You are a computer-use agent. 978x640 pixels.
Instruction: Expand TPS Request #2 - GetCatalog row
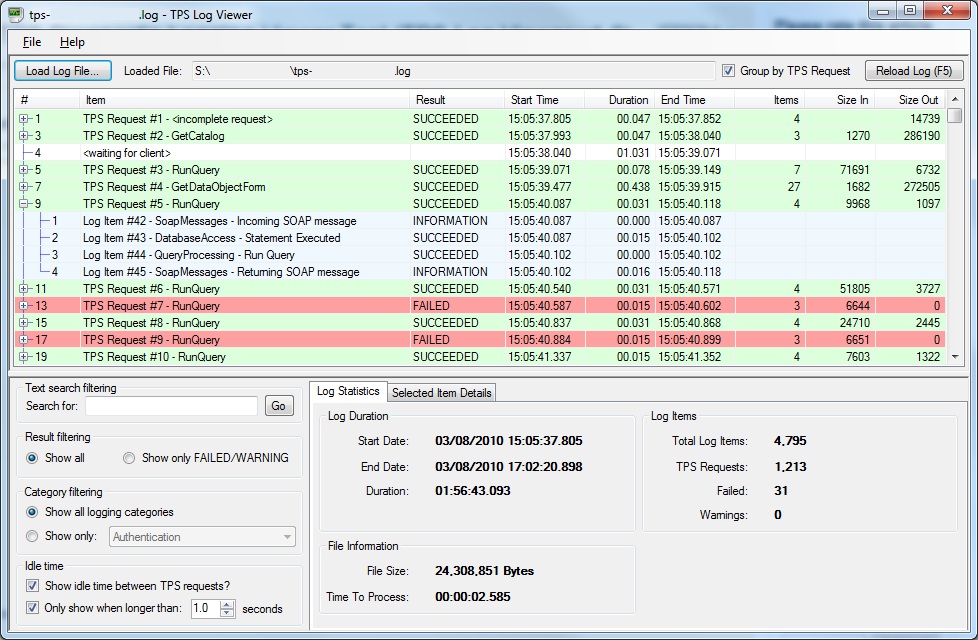point(24,136)
